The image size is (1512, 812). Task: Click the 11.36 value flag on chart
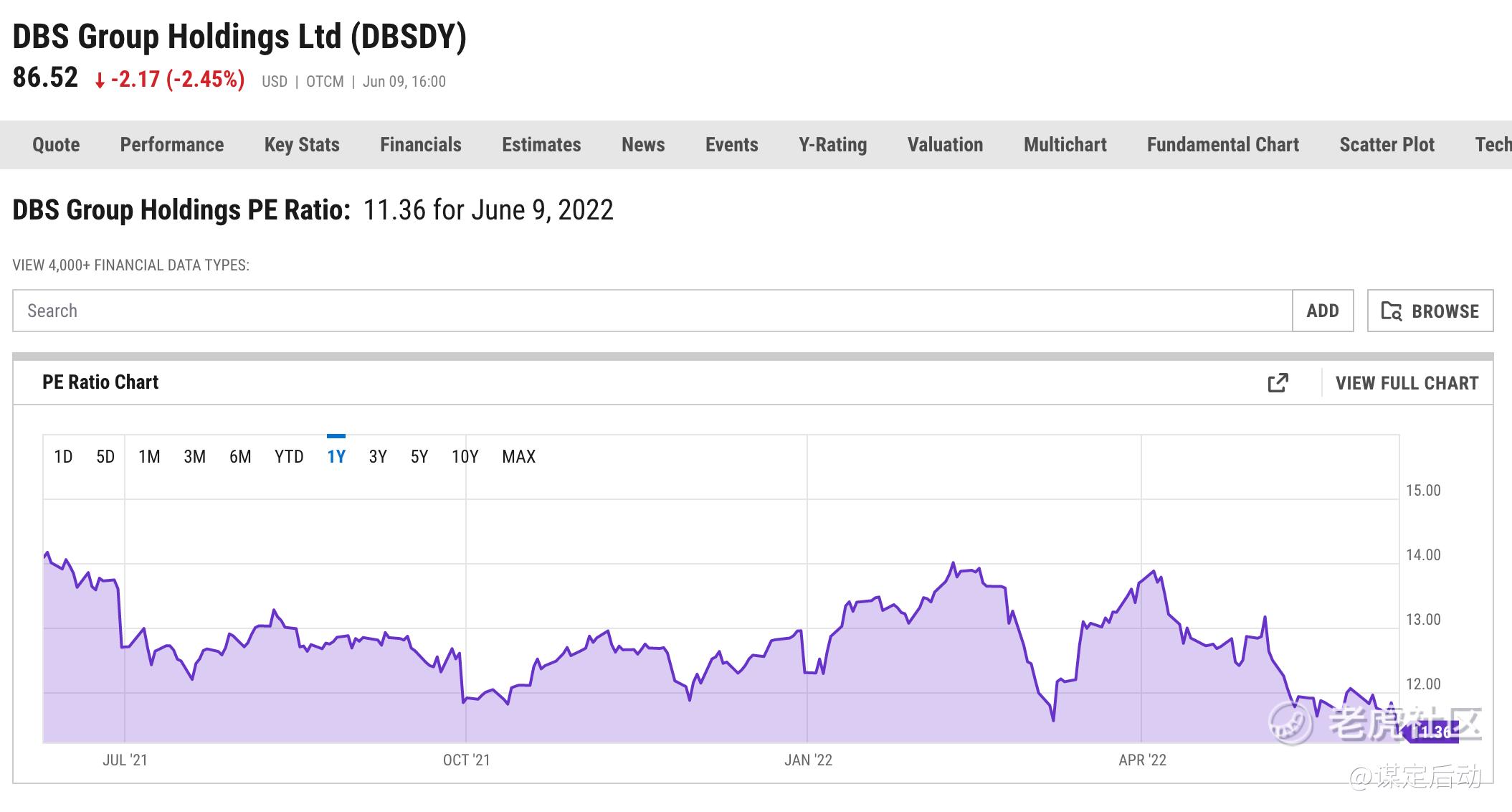tap(1432, 732)
